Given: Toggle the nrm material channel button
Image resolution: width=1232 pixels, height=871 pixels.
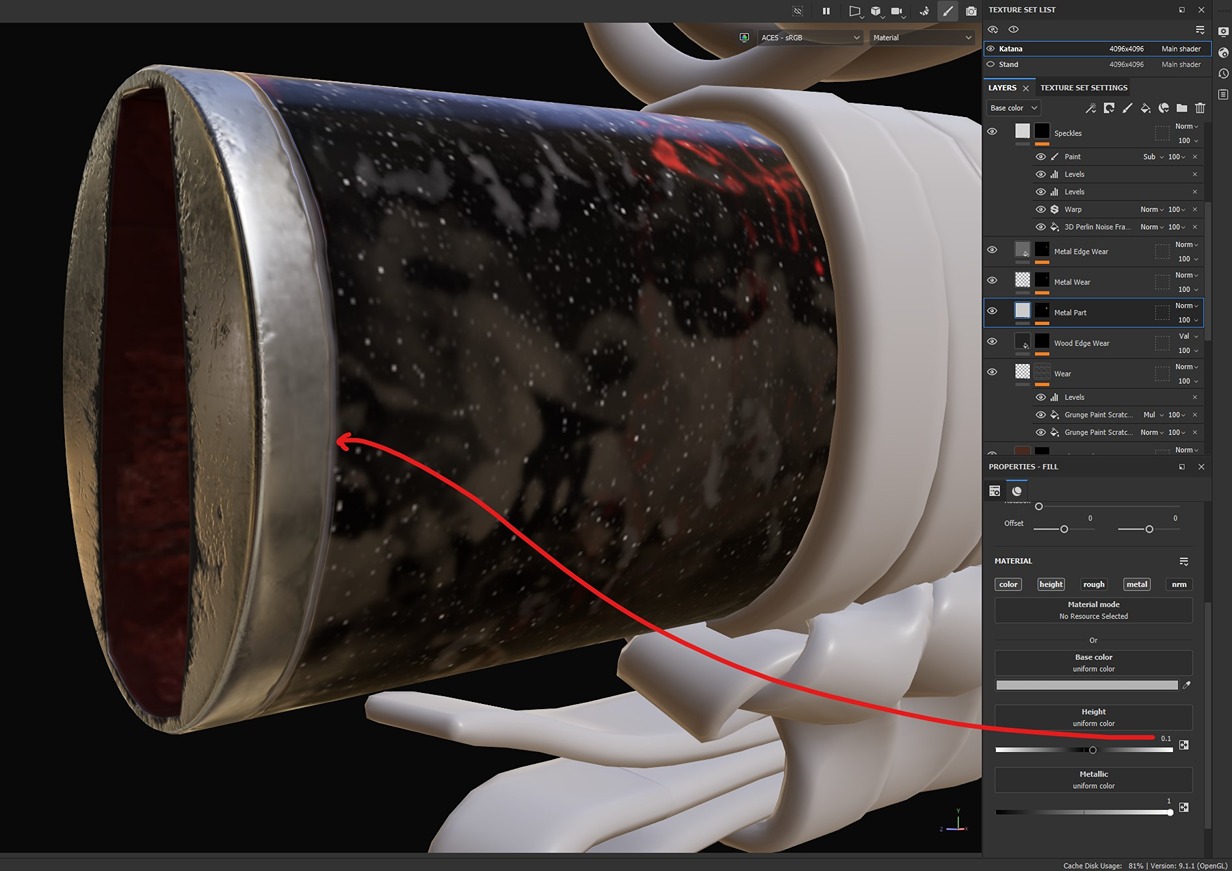Looking at the screenshot, I should 1180,585.
